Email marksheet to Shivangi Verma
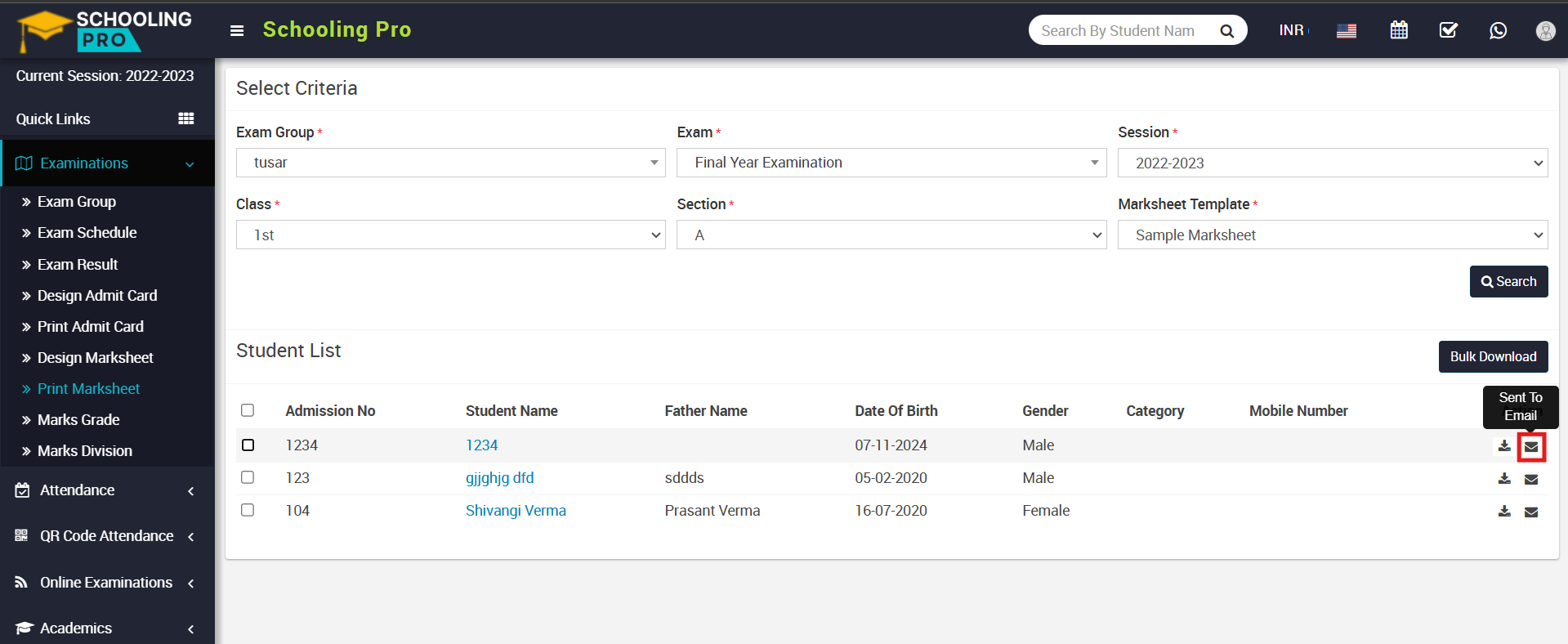This screenshot has height=644, width=1568. tap(1531, 512)
